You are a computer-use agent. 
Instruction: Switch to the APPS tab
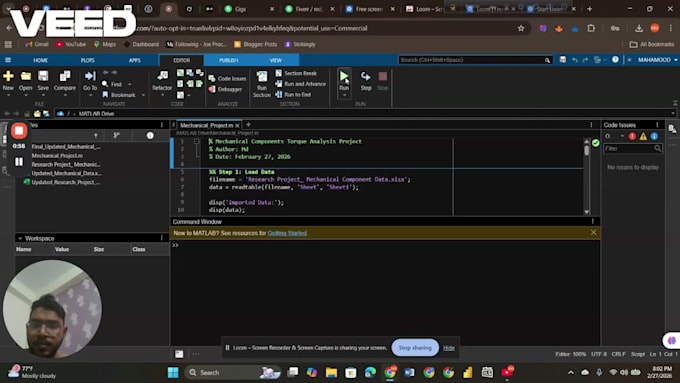(134, 60)
